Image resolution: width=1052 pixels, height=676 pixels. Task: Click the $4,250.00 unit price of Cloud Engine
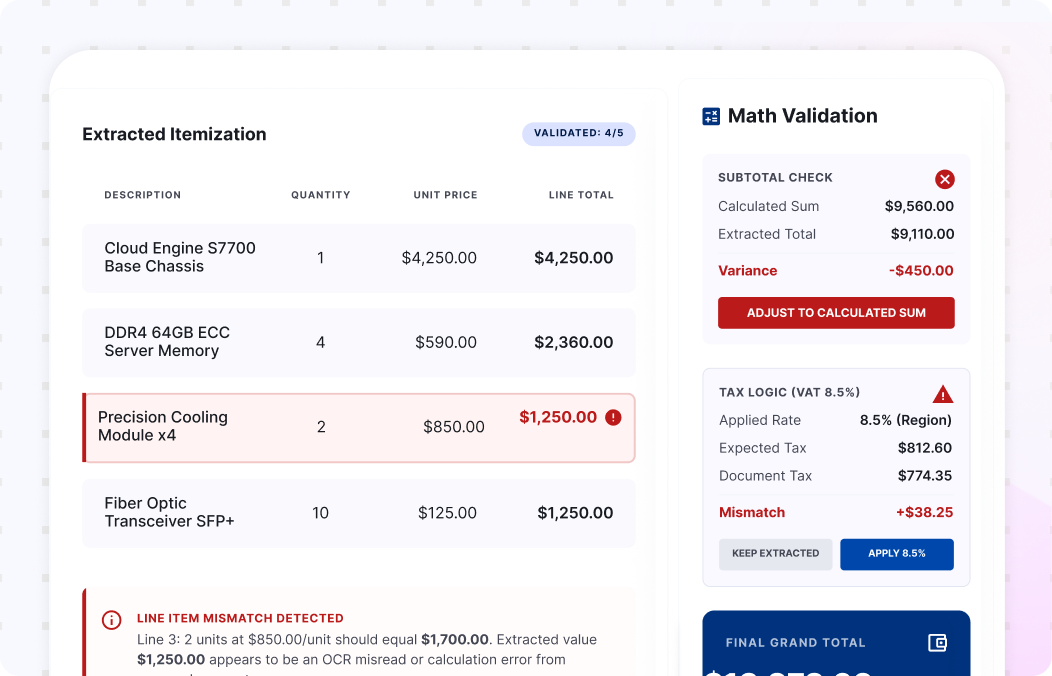(439, 258)
